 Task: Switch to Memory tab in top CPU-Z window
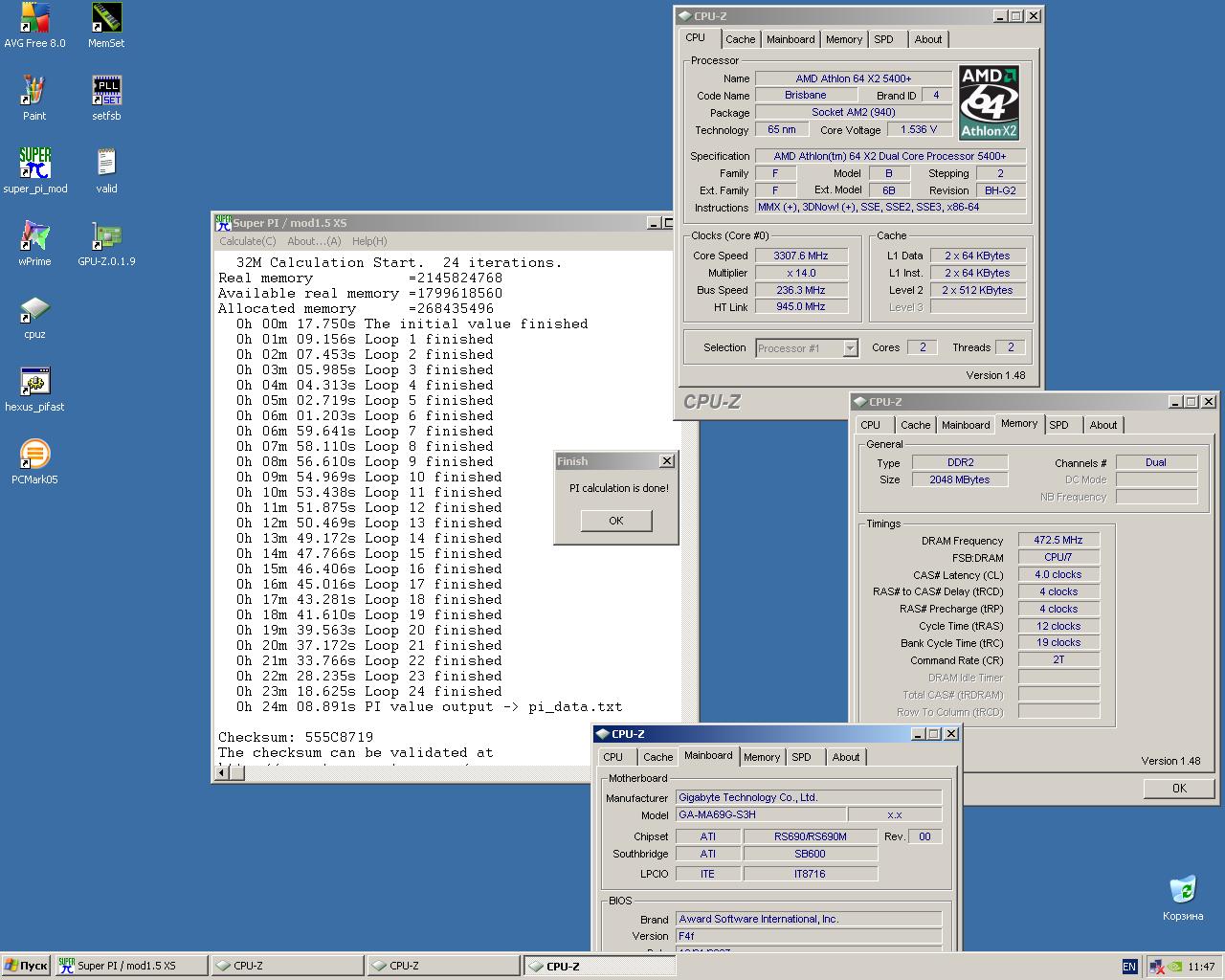click(844, 39)
